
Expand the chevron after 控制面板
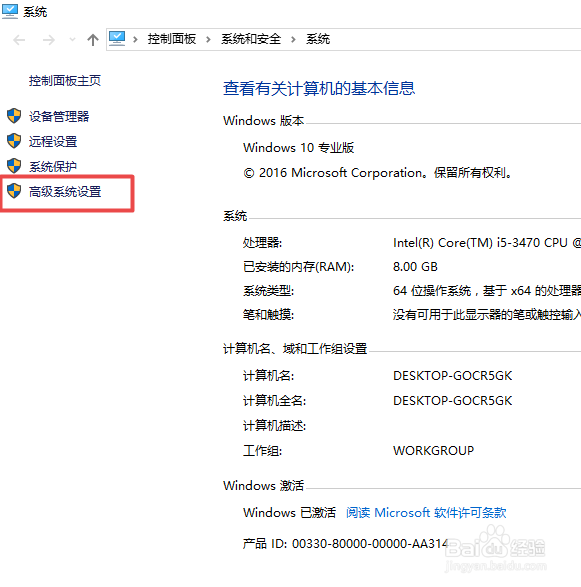click(x=208, y=39)
